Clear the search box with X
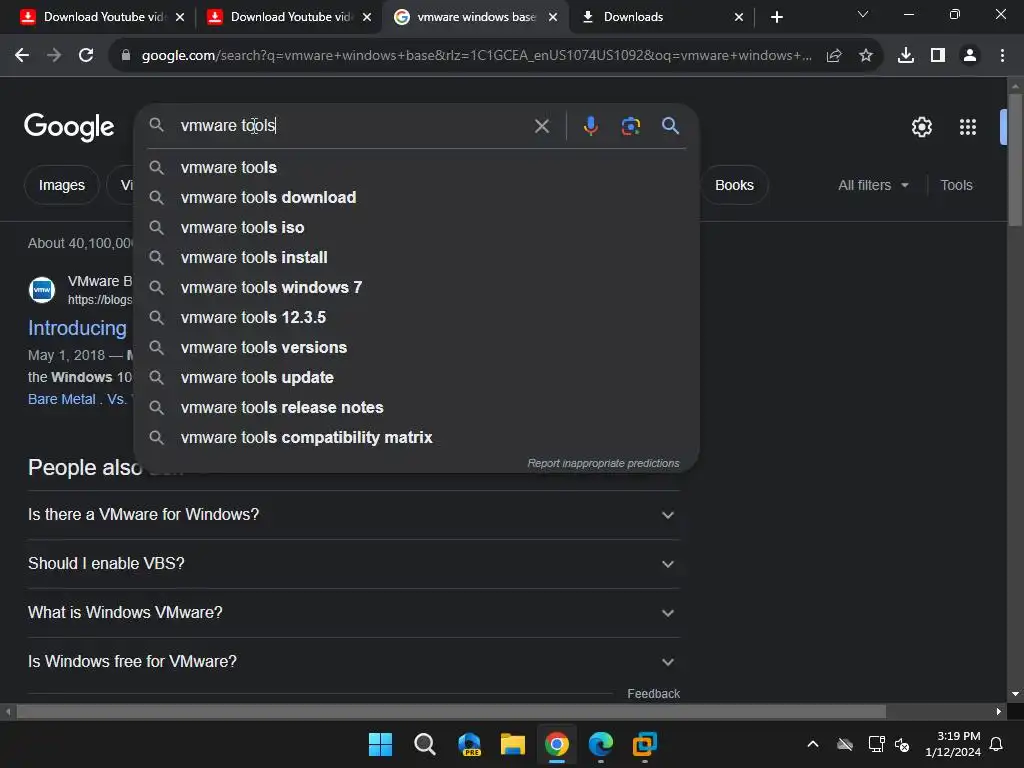Viewport: 1024px width, 768px height. 541,125
